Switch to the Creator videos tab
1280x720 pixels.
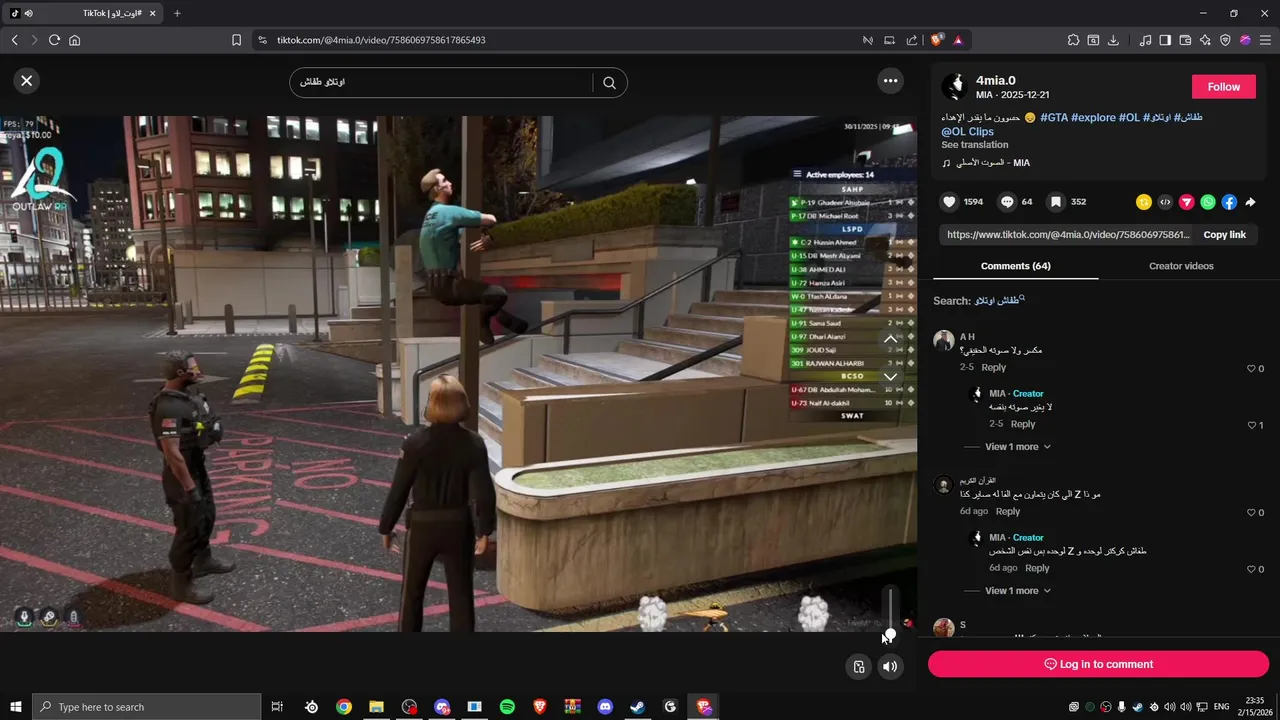coord(1181,266)
